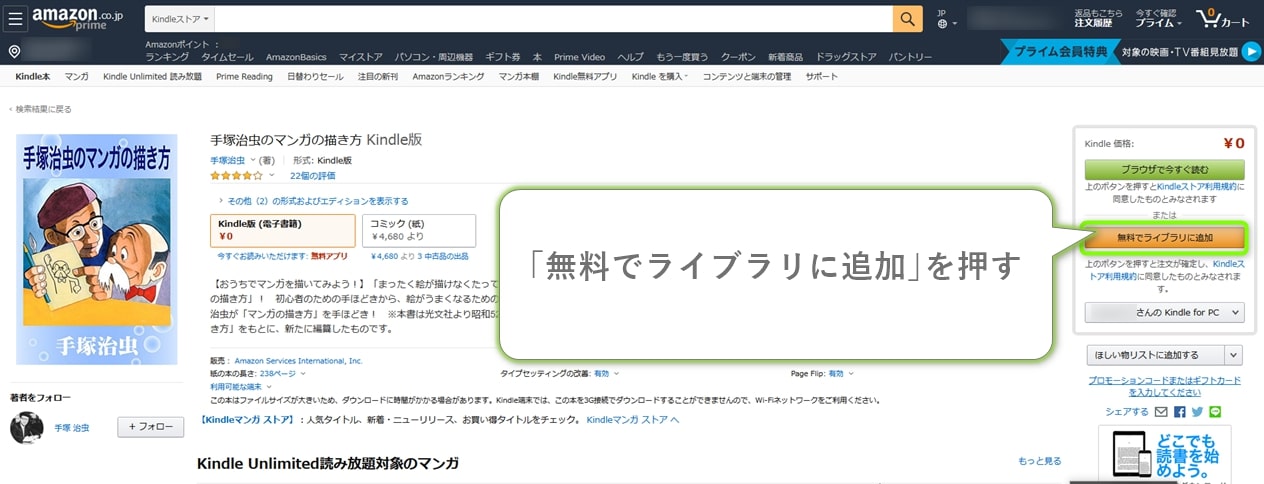Open the 無料アプリ link
Screen dimensions: 1264x484
(329, 256)
